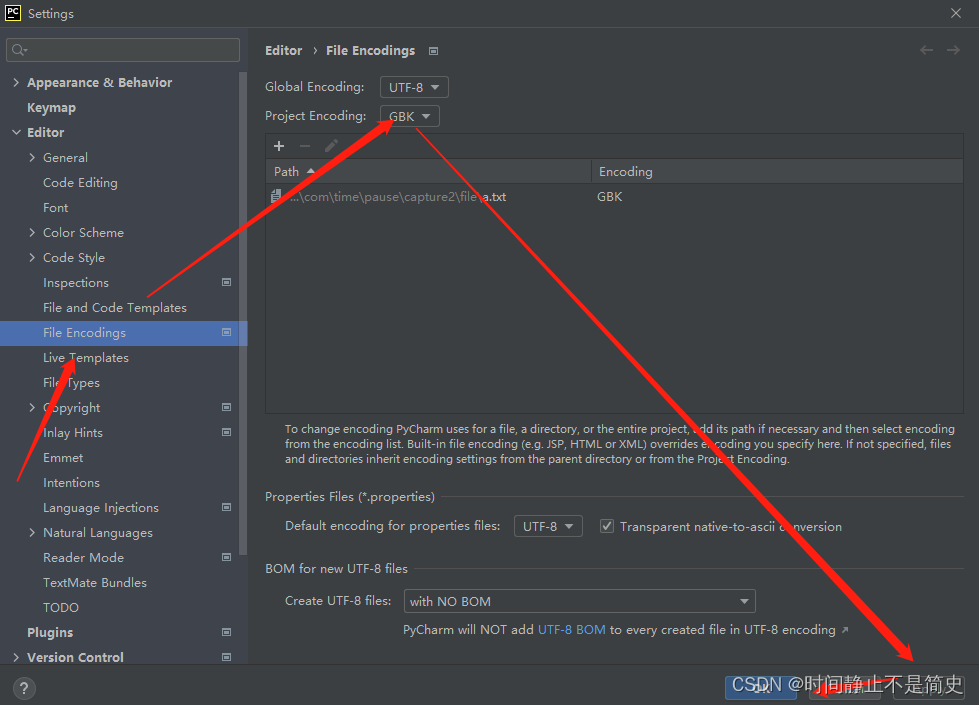Screen dimensions: 979x705
Task: Click project icon on Language Injections row
Action: [x=227, y=507]
